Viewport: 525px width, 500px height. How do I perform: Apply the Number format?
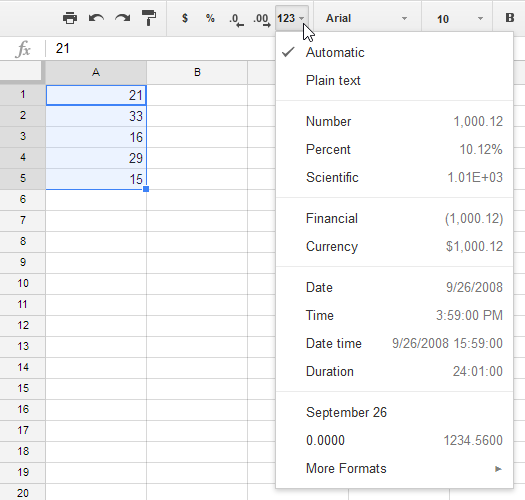[394, 122]
